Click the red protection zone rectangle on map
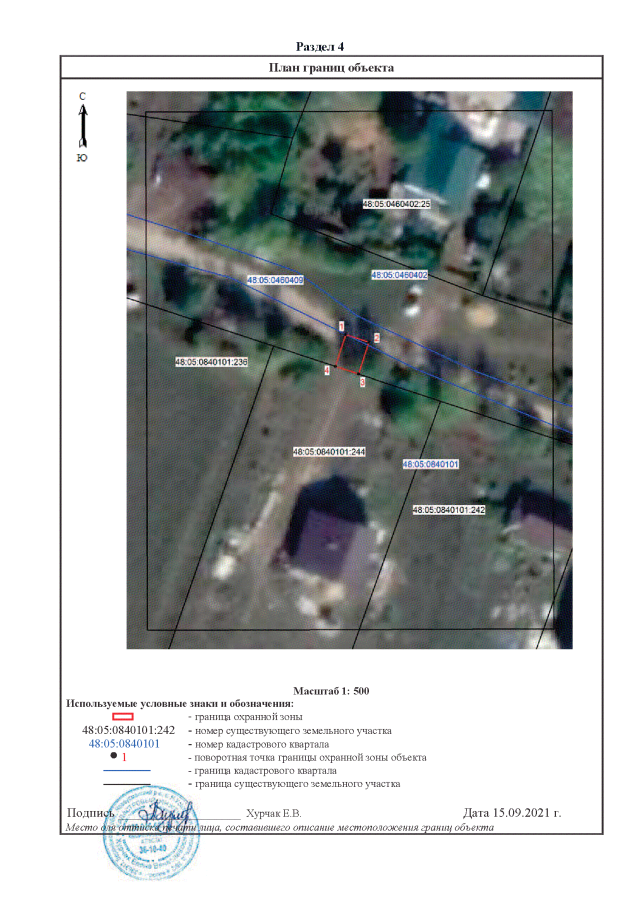The image size is (640, 905). [x=351, y=353]
